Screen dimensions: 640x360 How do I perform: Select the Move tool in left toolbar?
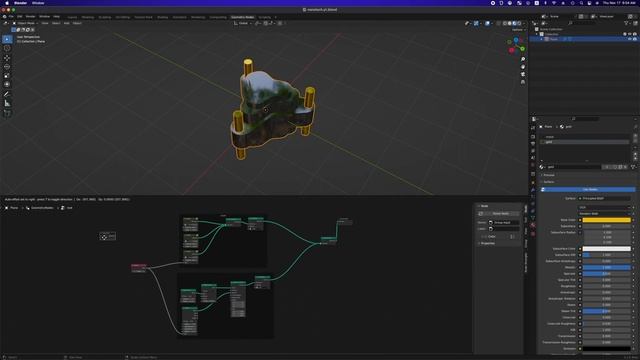(7, 58)
